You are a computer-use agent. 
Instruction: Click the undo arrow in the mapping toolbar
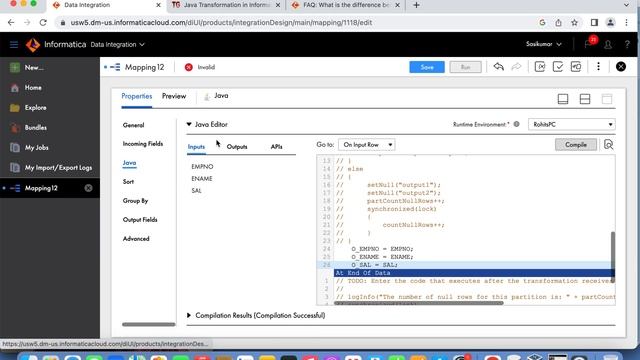[498, 67]
